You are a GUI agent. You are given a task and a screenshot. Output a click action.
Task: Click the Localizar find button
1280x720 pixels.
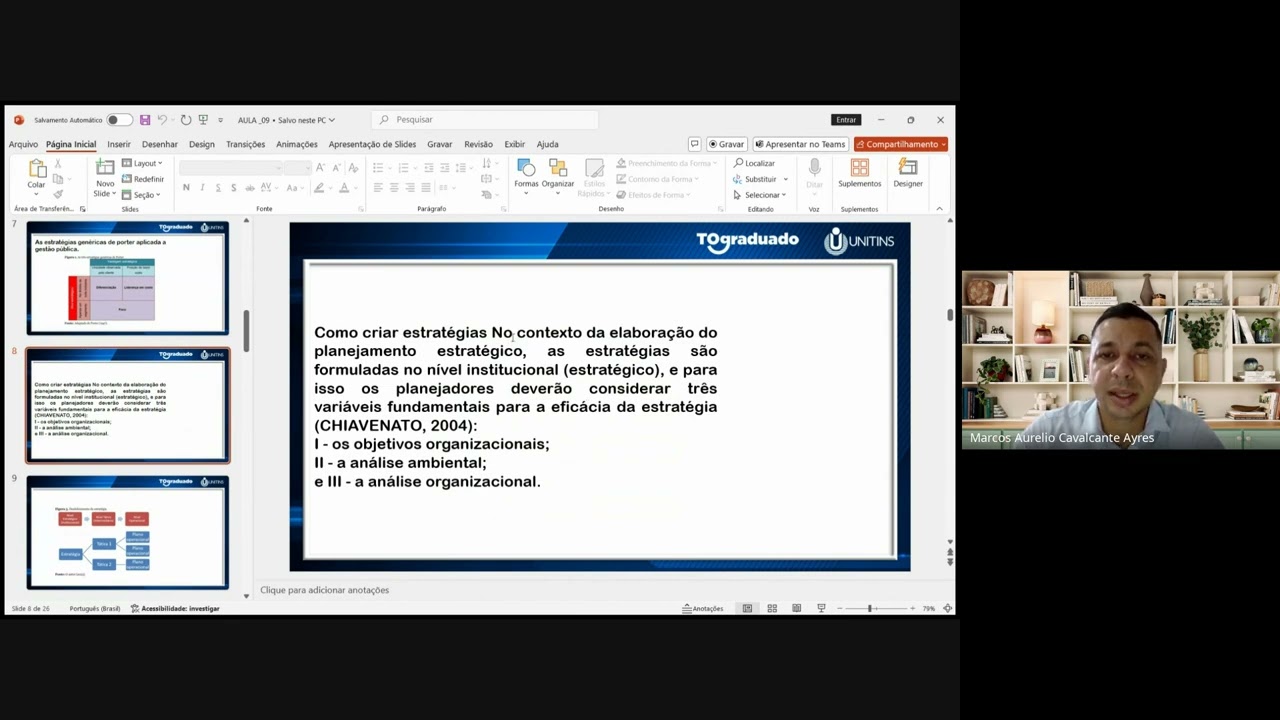[754, 163]
